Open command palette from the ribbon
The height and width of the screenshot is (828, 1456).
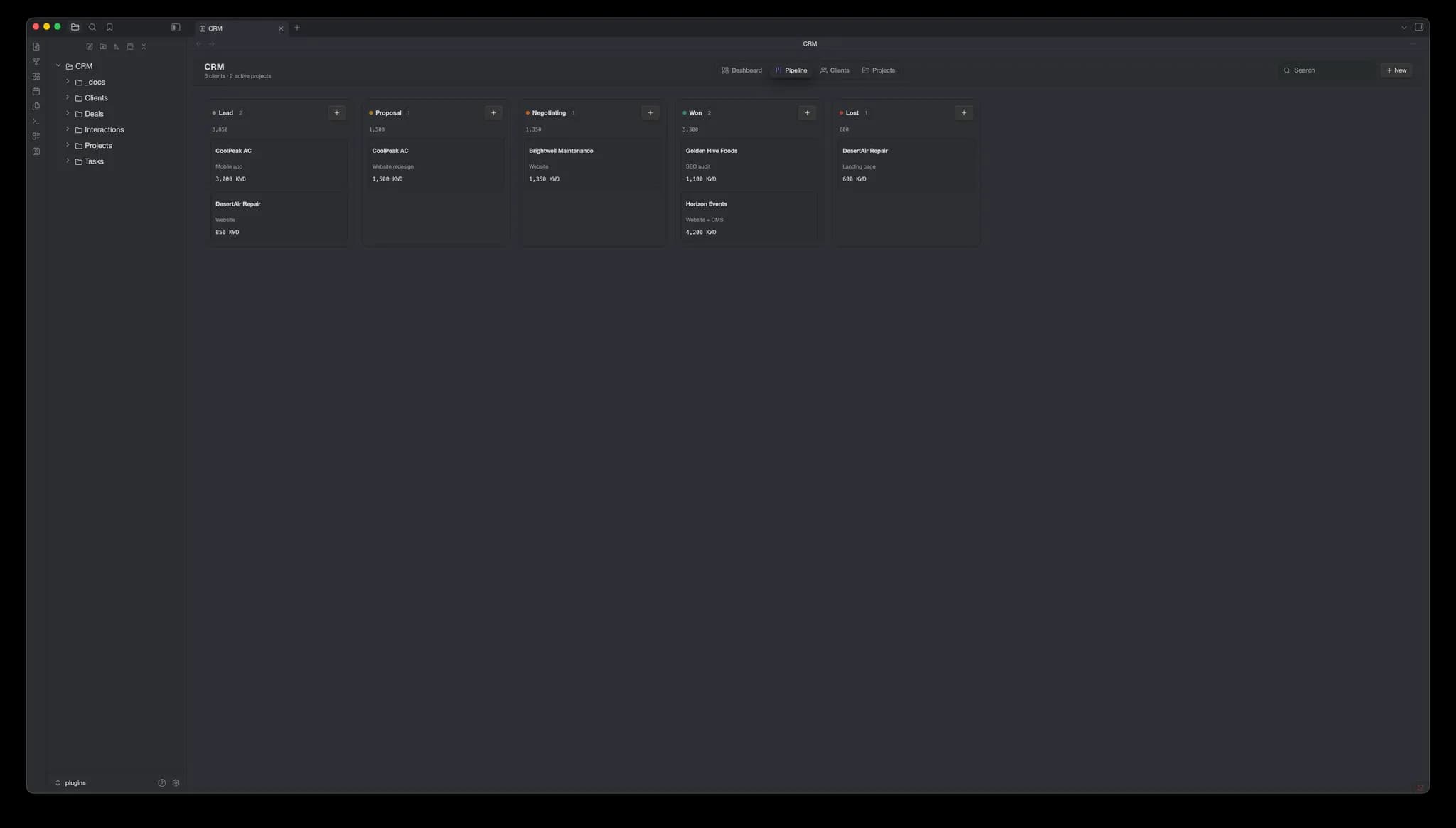pyautogui.click(x=36, y=121)
